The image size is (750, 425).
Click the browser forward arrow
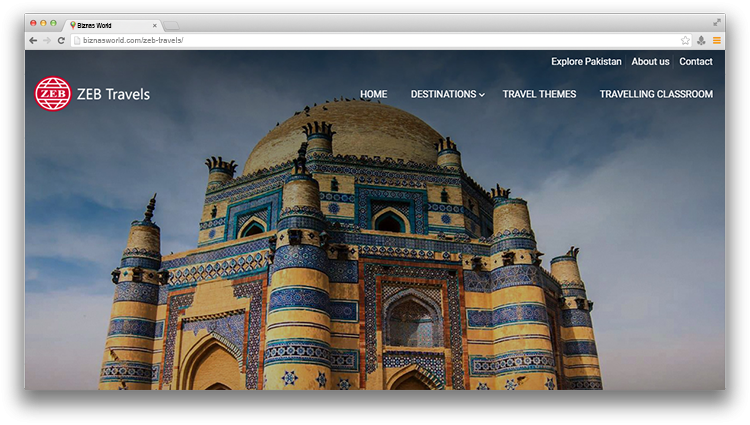(46, 40)
